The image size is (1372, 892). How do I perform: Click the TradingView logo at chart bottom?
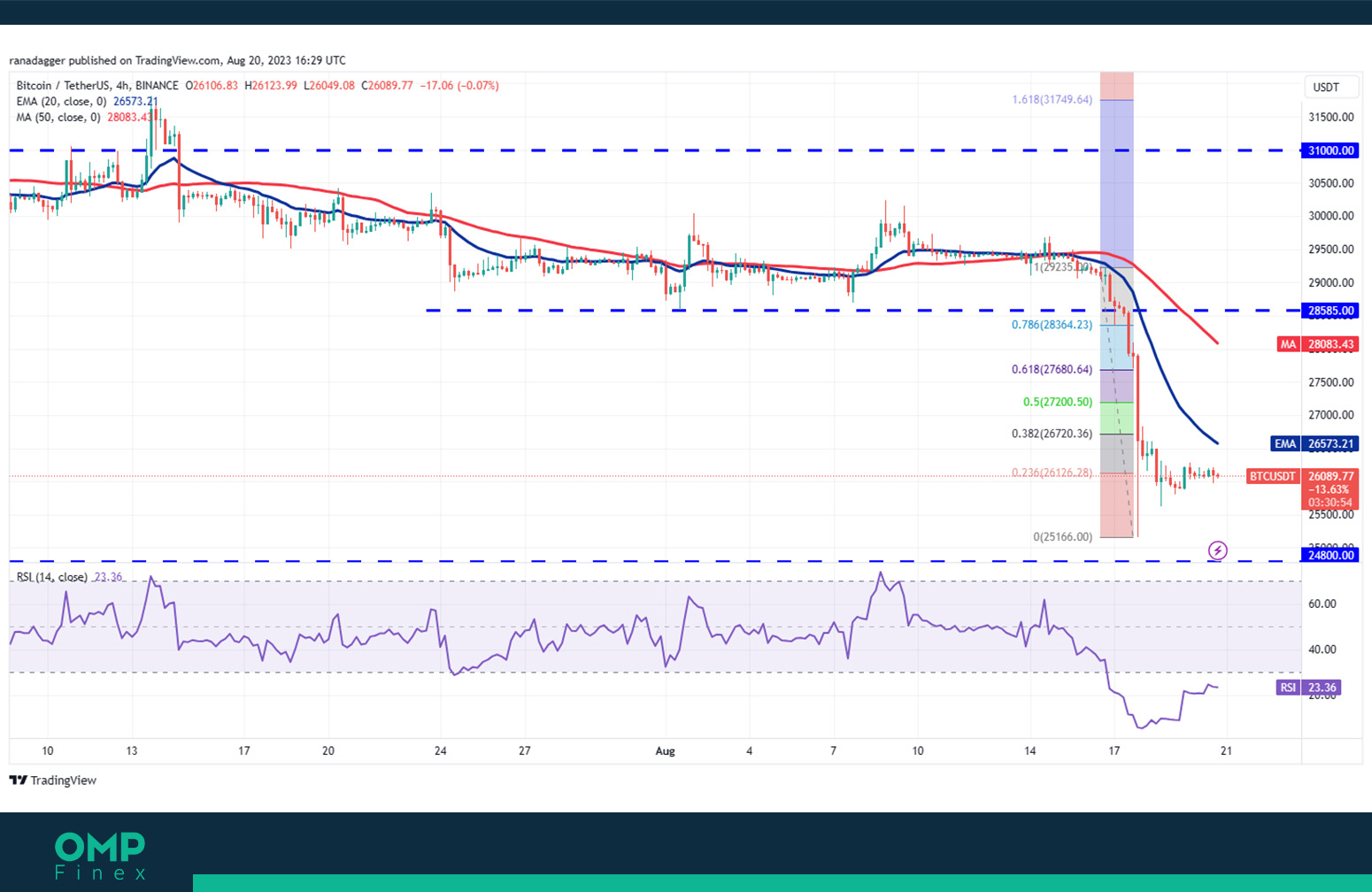52,780
